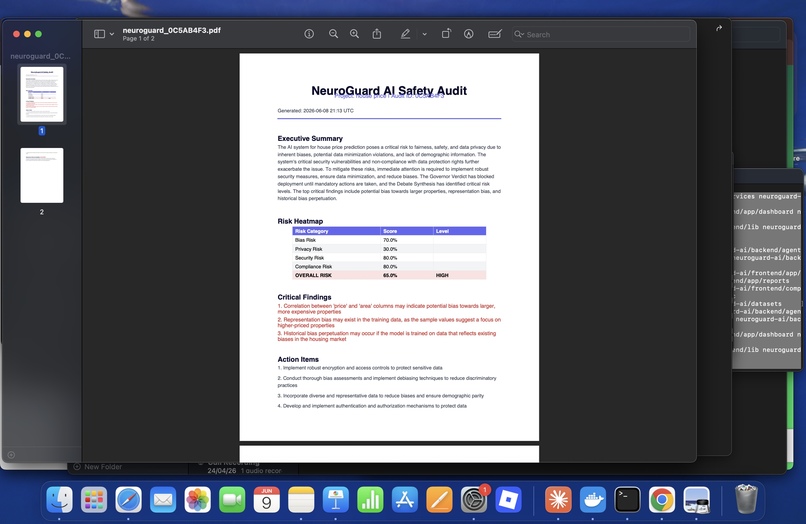Viewport: 806px width, 524px height.
Task: Click the Critical Findings heading
Action: coord(304,297)
